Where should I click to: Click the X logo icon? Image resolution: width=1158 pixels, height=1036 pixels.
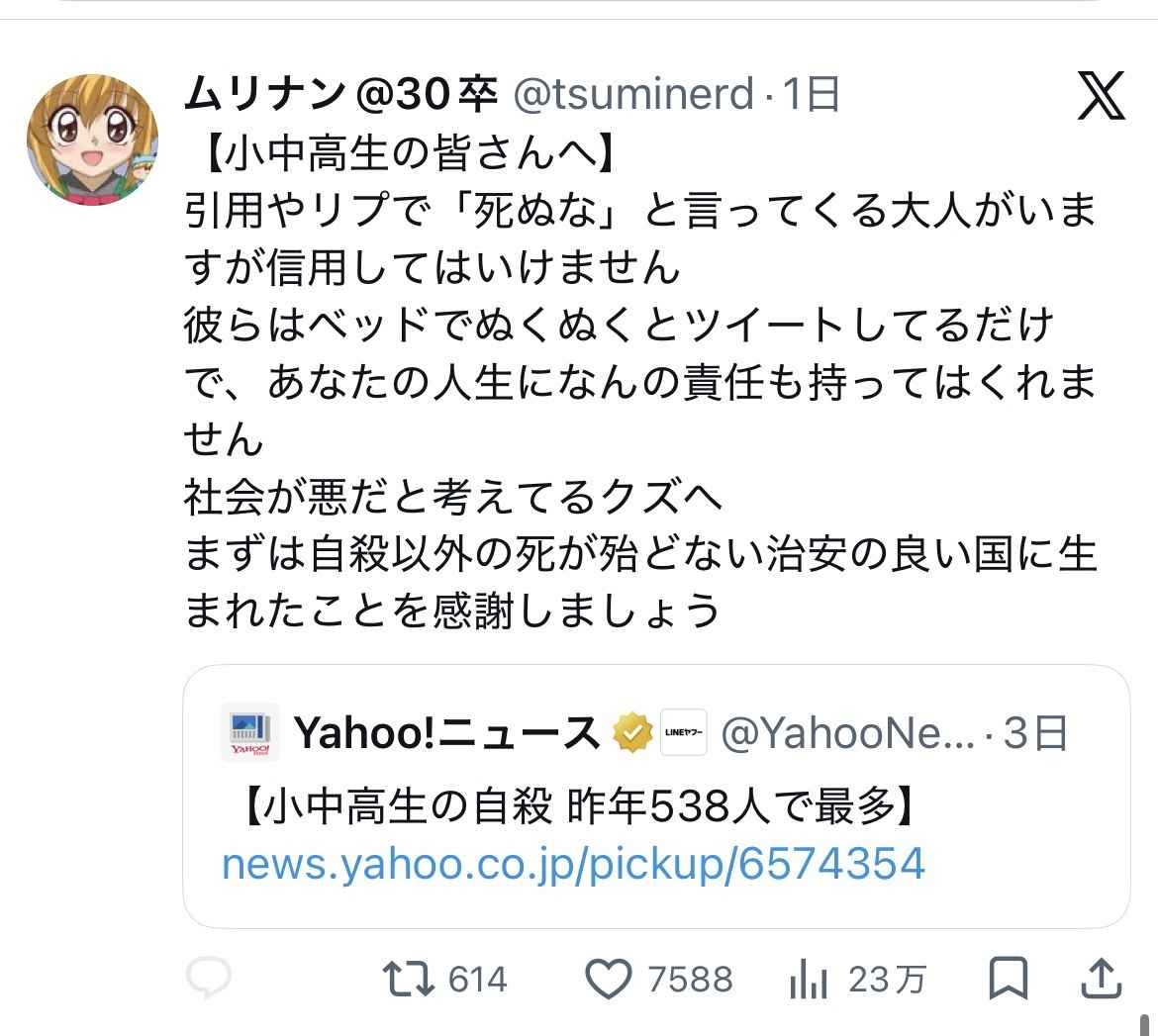1101,97
